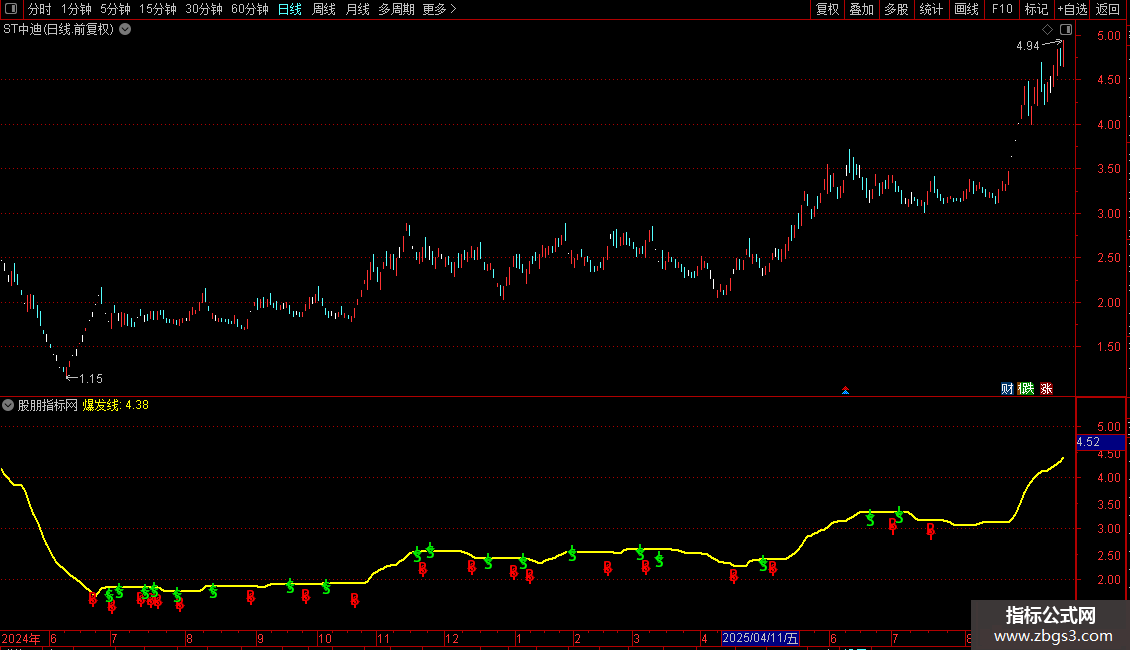Click the 股朋指标网 indicator name
The image size is (1130, 650).
pos(48,405)
